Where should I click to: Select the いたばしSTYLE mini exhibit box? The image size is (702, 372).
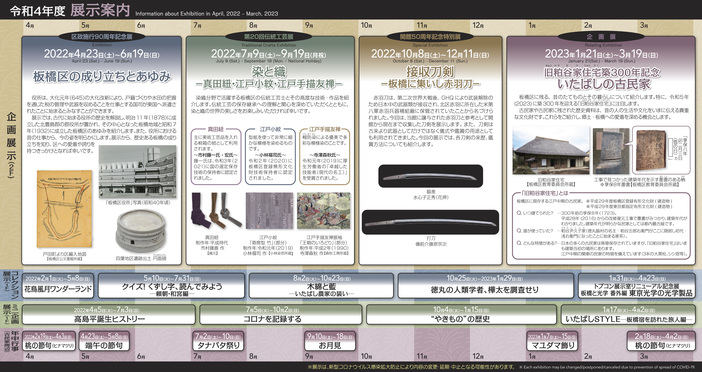[628, 315]
